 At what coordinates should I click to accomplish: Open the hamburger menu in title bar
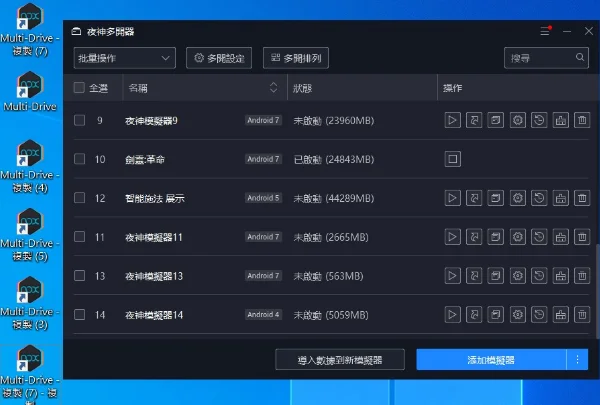click(545, 31)
